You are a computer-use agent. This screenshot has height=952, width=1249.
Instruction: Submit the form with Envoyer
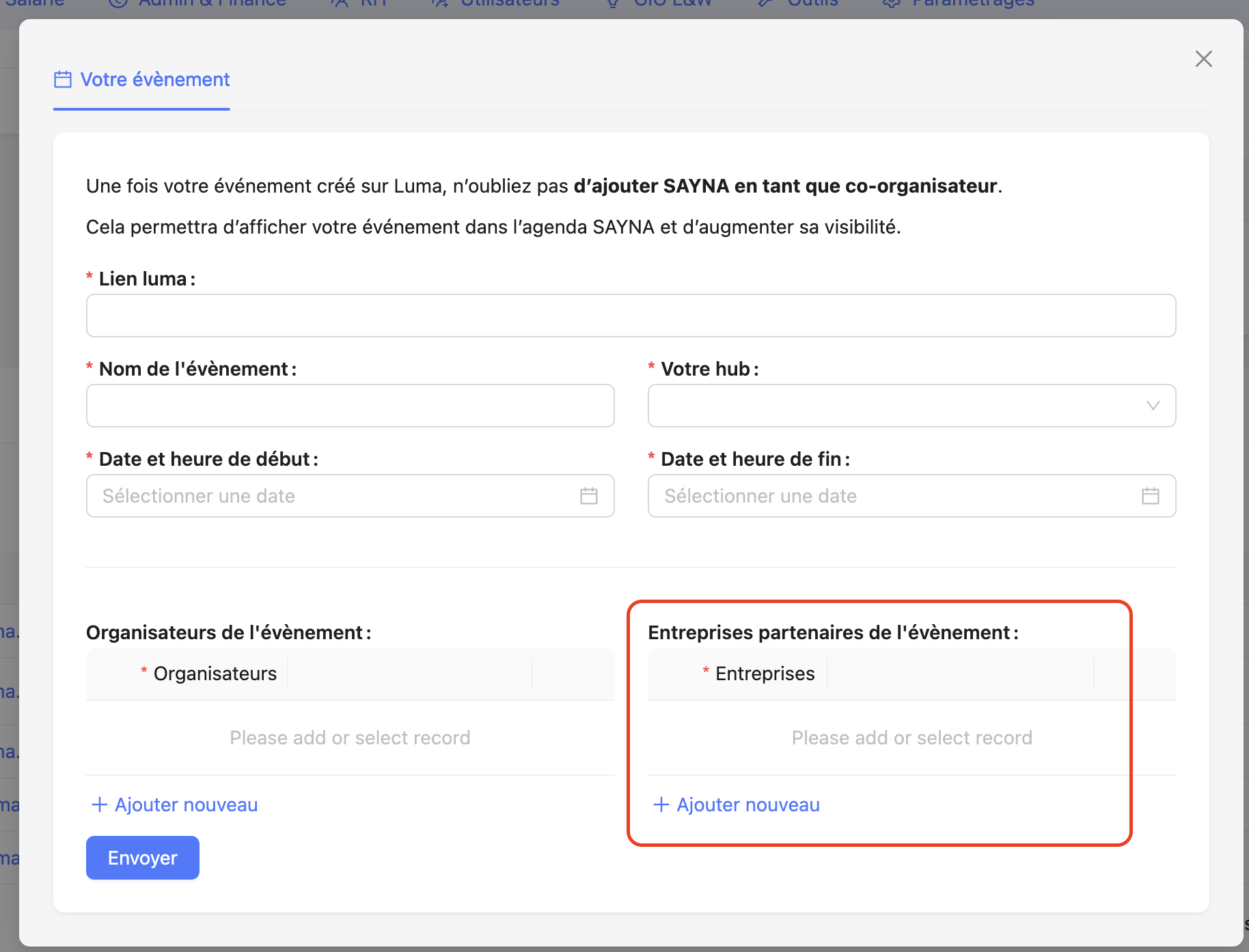[x=142, y=858]
